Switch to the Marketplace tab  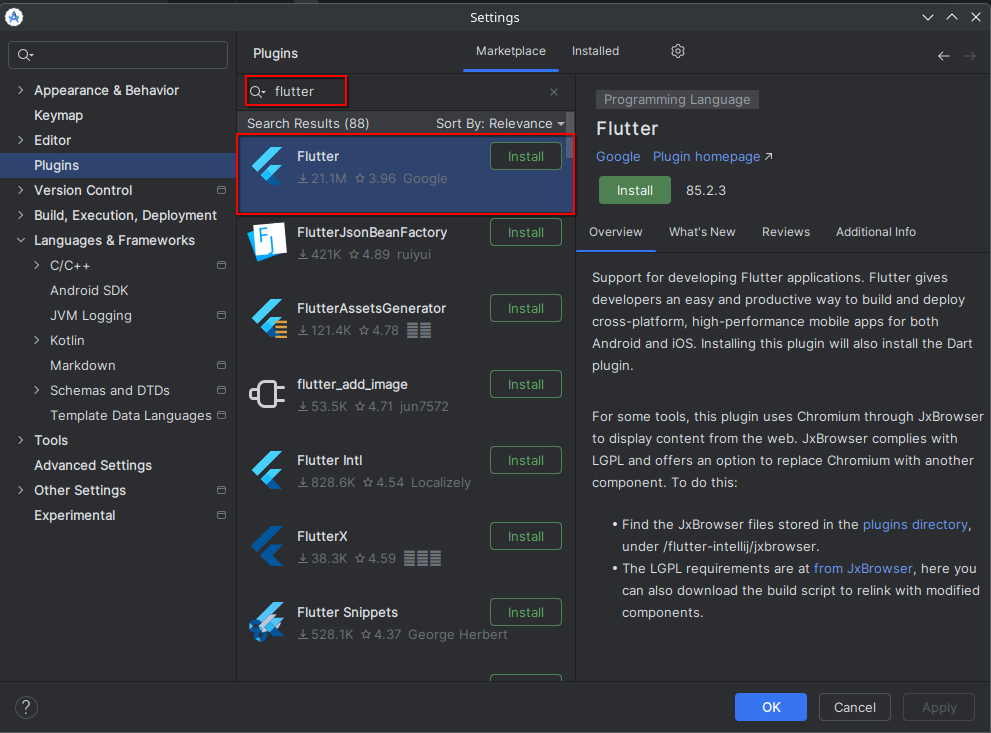511,51
